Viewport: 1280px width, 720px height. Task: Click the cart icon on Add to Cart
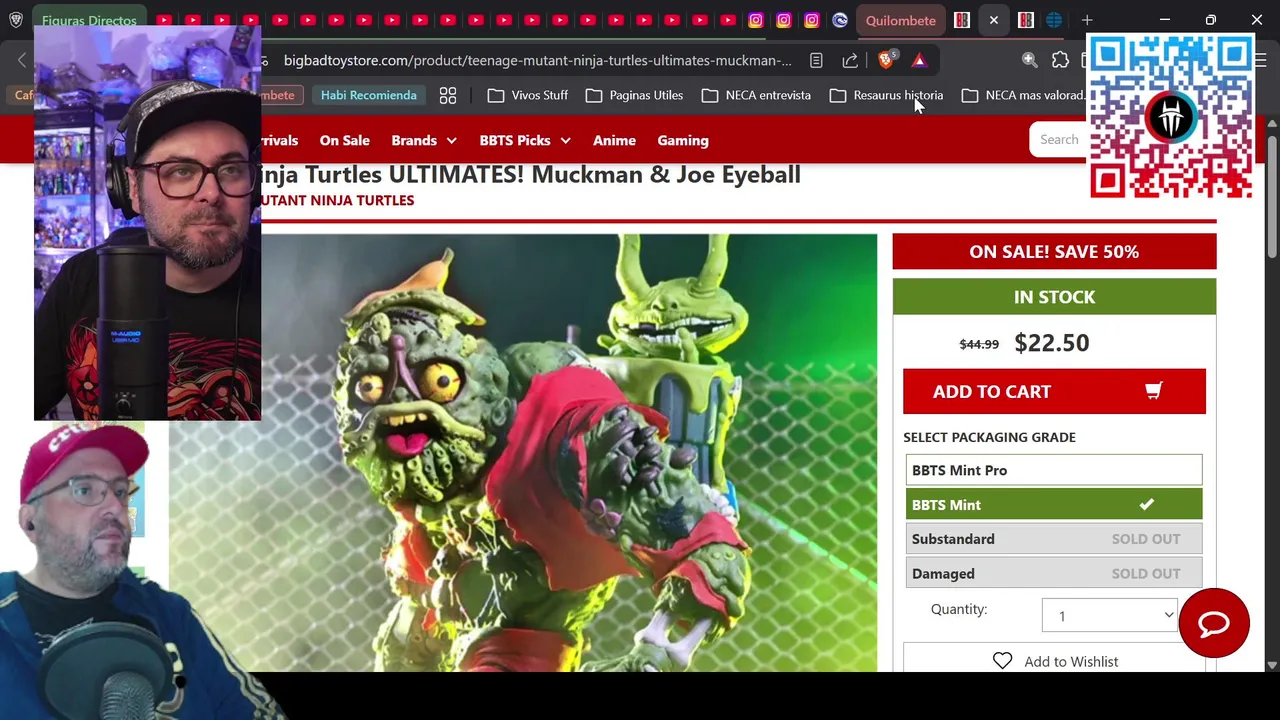point(1153,391)
